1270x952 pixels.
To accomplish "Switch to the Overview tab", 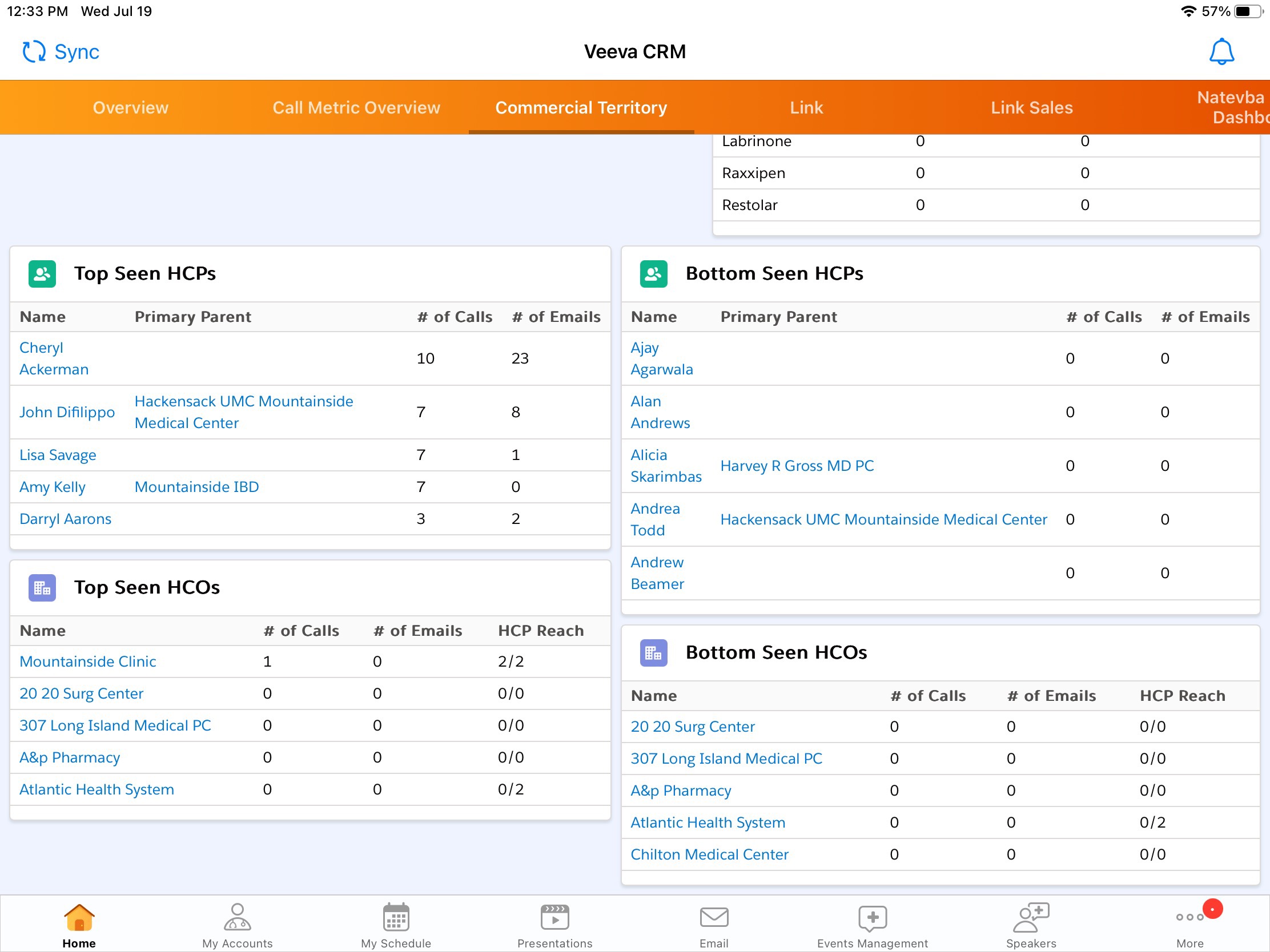I will (x=130, y=108).
